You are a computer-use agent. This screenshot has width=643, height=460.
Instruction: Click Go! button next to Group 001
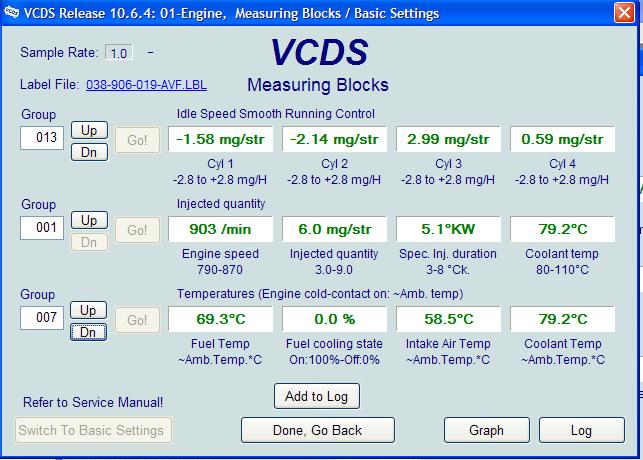[x=137, y=230]
